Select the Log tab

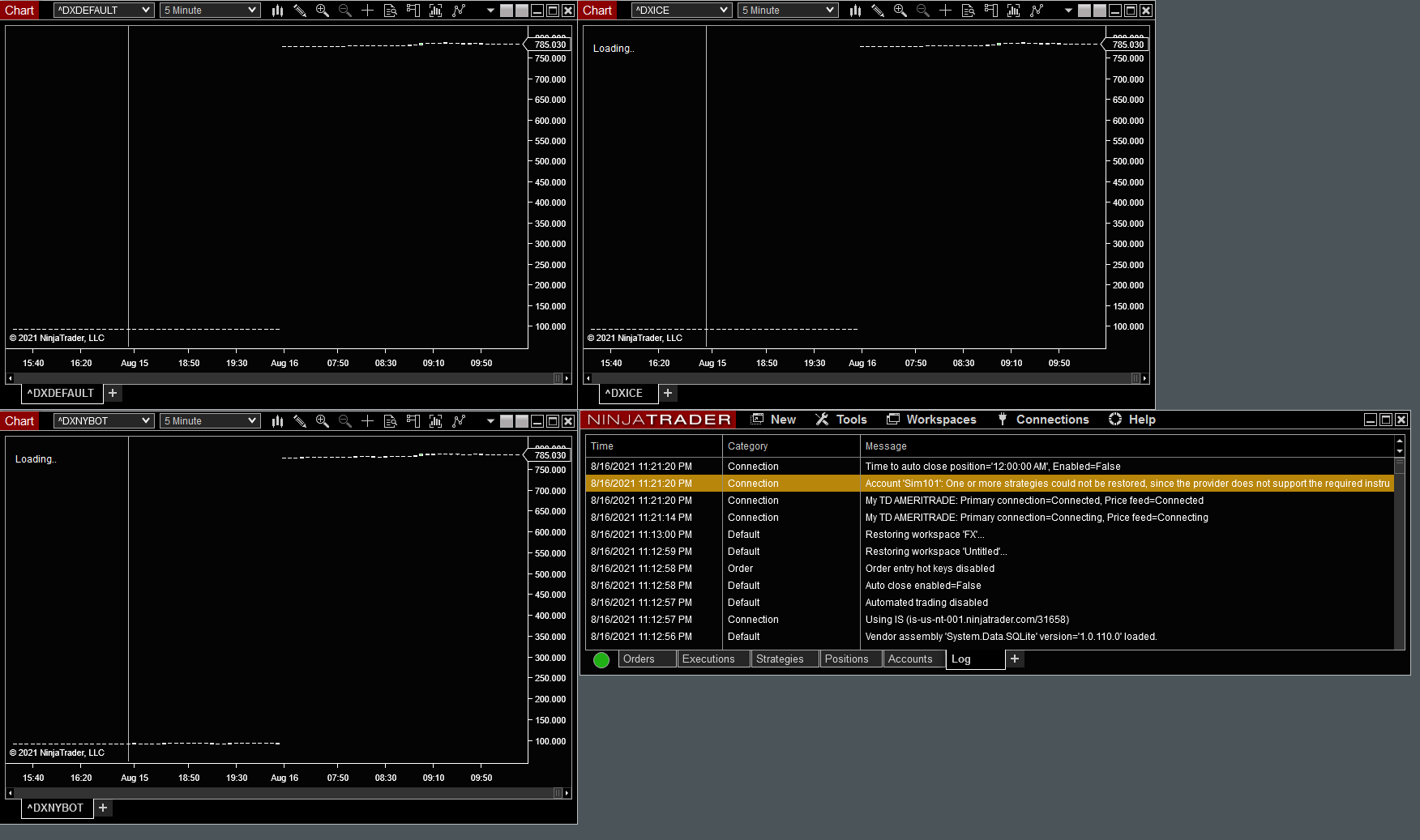(x=975, y=659)
